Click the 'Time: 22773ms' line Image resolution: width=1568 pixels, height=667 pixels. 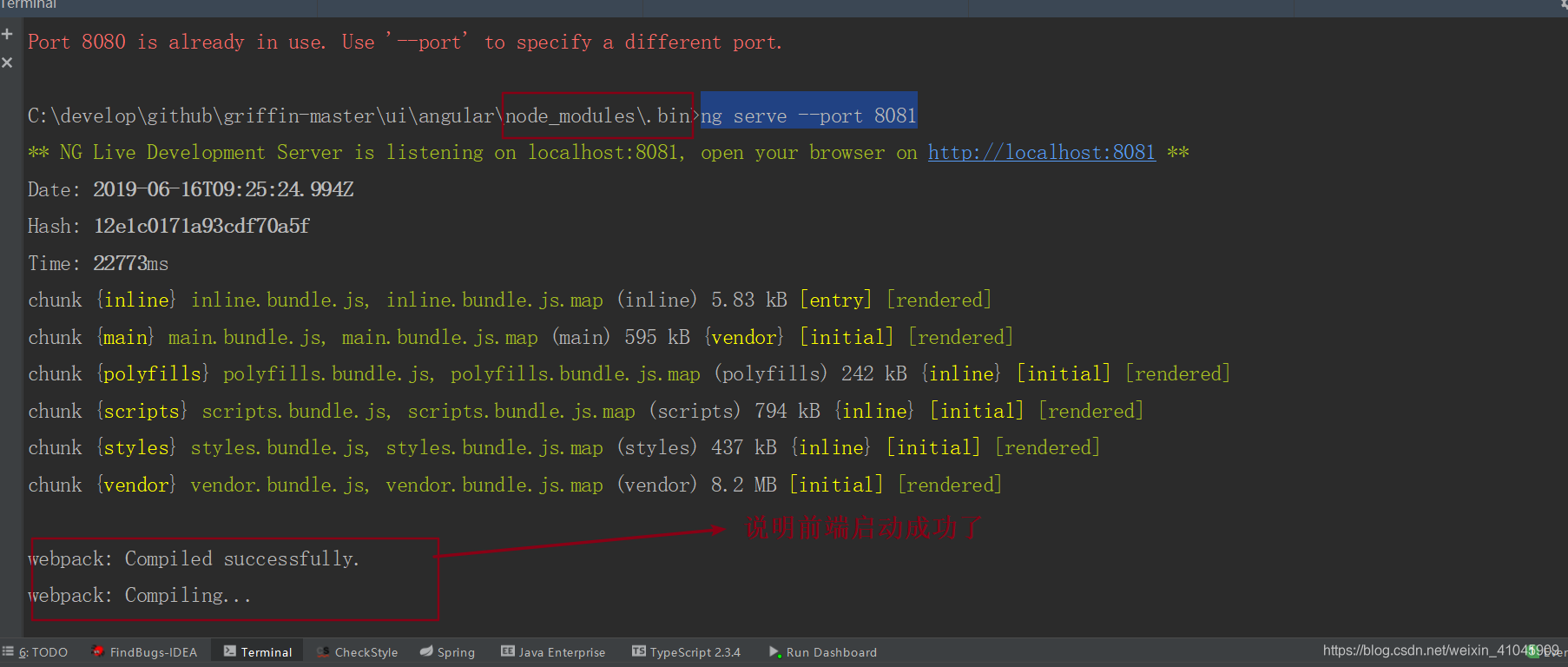click(x=98, y=263)
